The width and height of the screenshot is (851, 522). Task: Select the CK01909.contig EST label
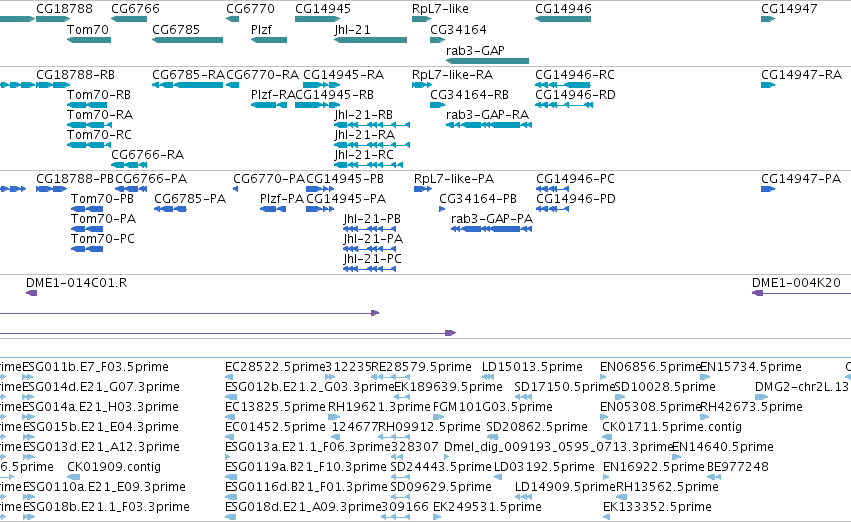pyautogui.click(x=114, y=467)
